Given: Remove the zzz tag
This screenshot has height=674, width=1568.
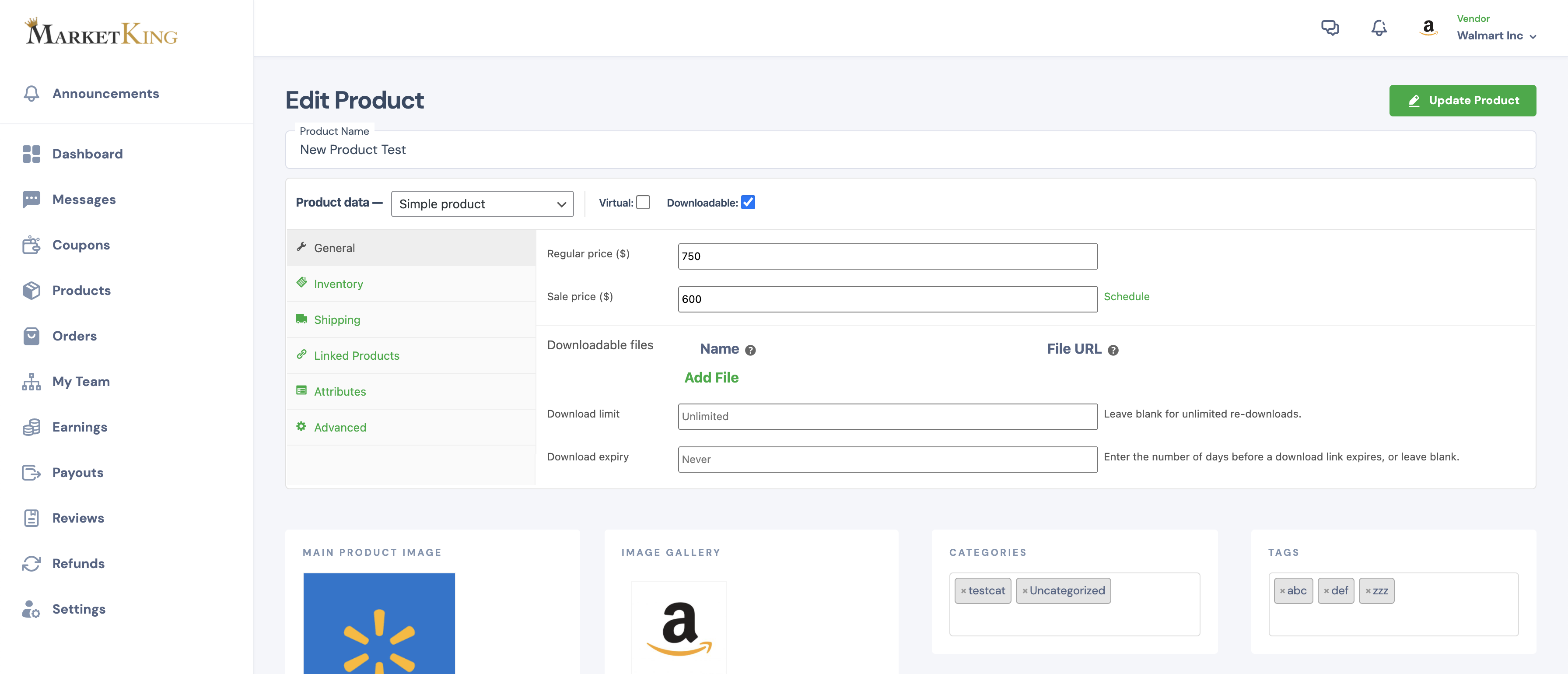Looking at the screenshot, I should coord(1368,591).
